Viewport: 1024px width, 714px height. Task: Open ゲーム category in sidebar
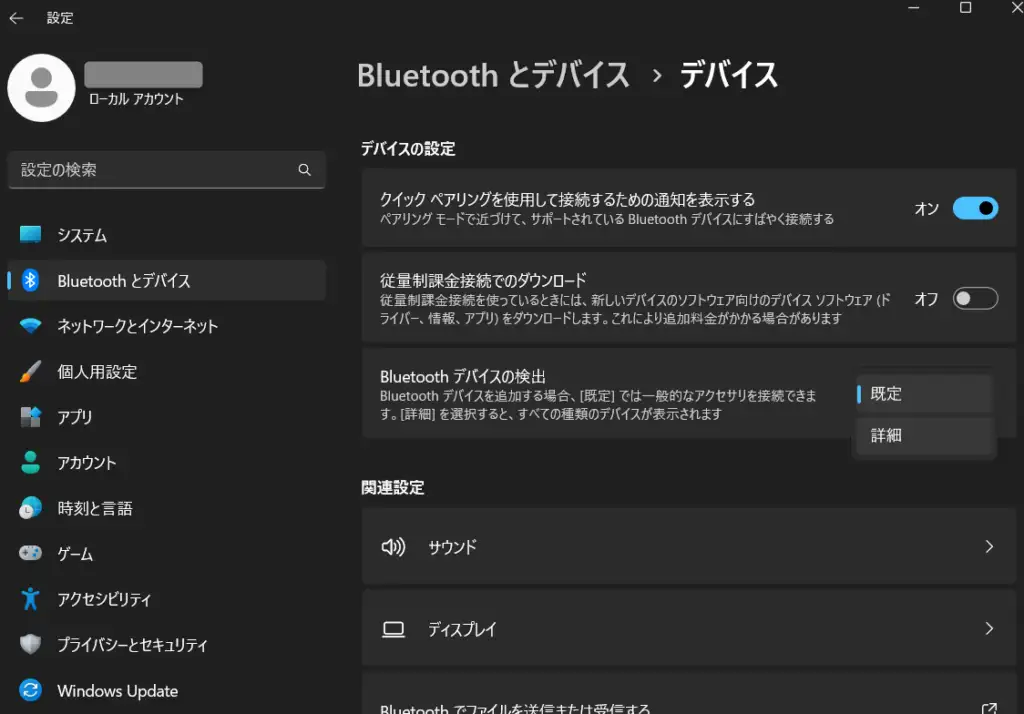[x=75, y=554]
